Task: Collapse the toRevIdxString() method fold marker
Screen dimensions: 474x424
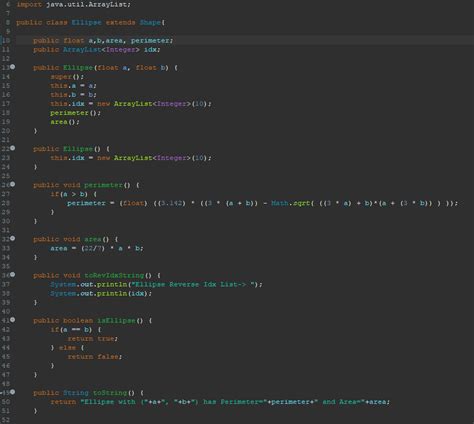Action: point(12,275)
